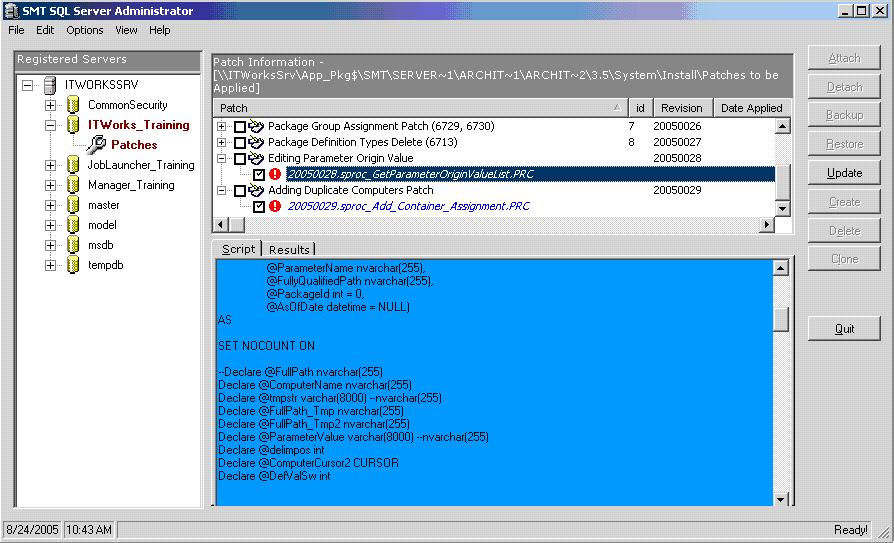
Task: Click the Package Group Assignment Patch icon
Action: pos(256,127)
